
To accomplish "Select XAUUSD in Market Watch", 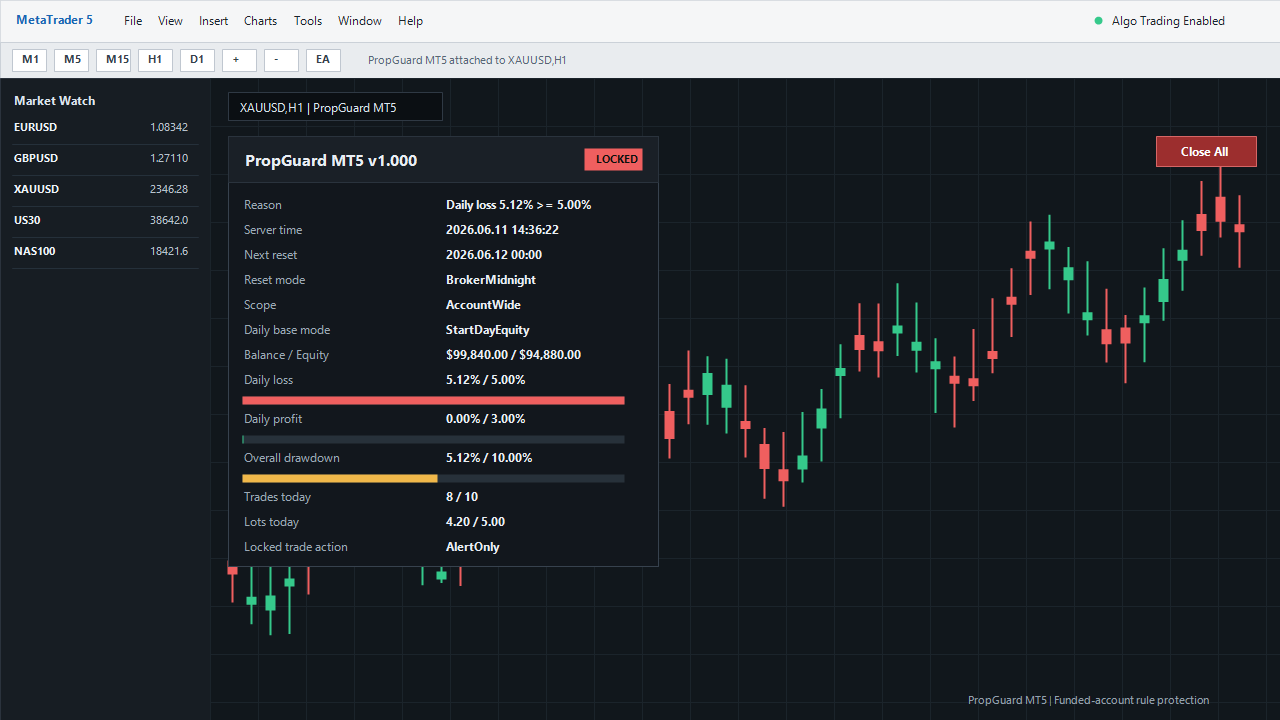I will (x=105, y=190).
